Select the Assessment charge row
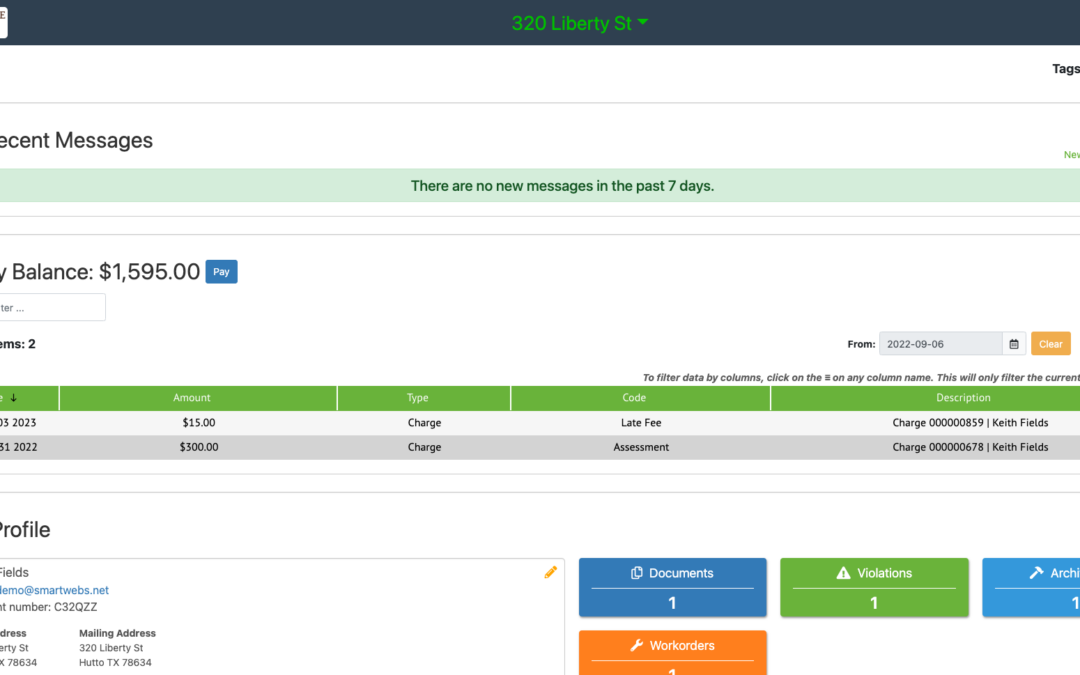 click(540, 447)
